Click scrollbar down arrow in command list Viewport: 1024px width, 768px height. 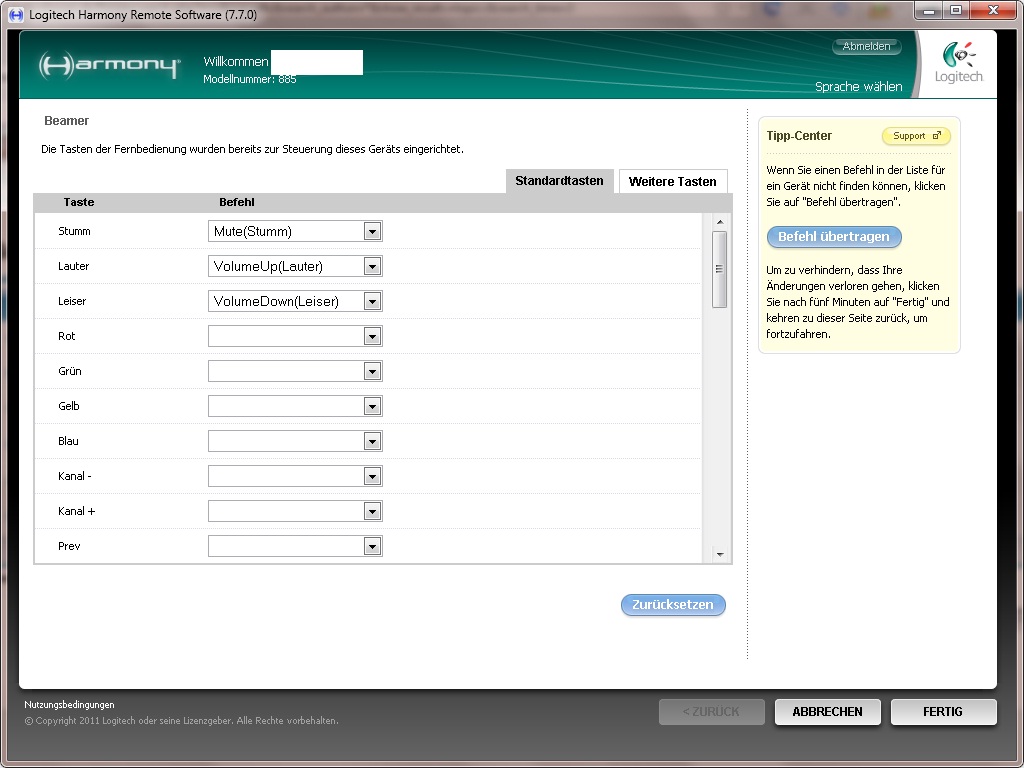[x=719, y=554]
